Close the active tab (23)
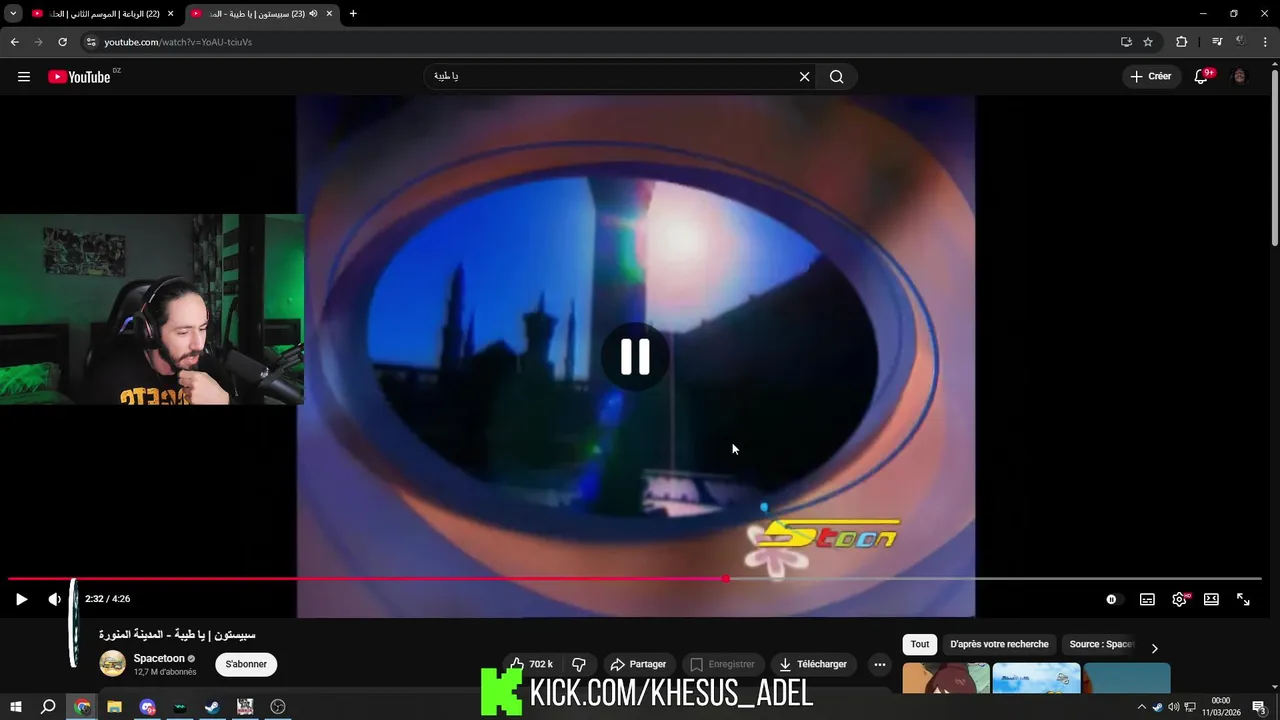The image size is (1280, 720). pyautogui.click(x=329, y=14)
